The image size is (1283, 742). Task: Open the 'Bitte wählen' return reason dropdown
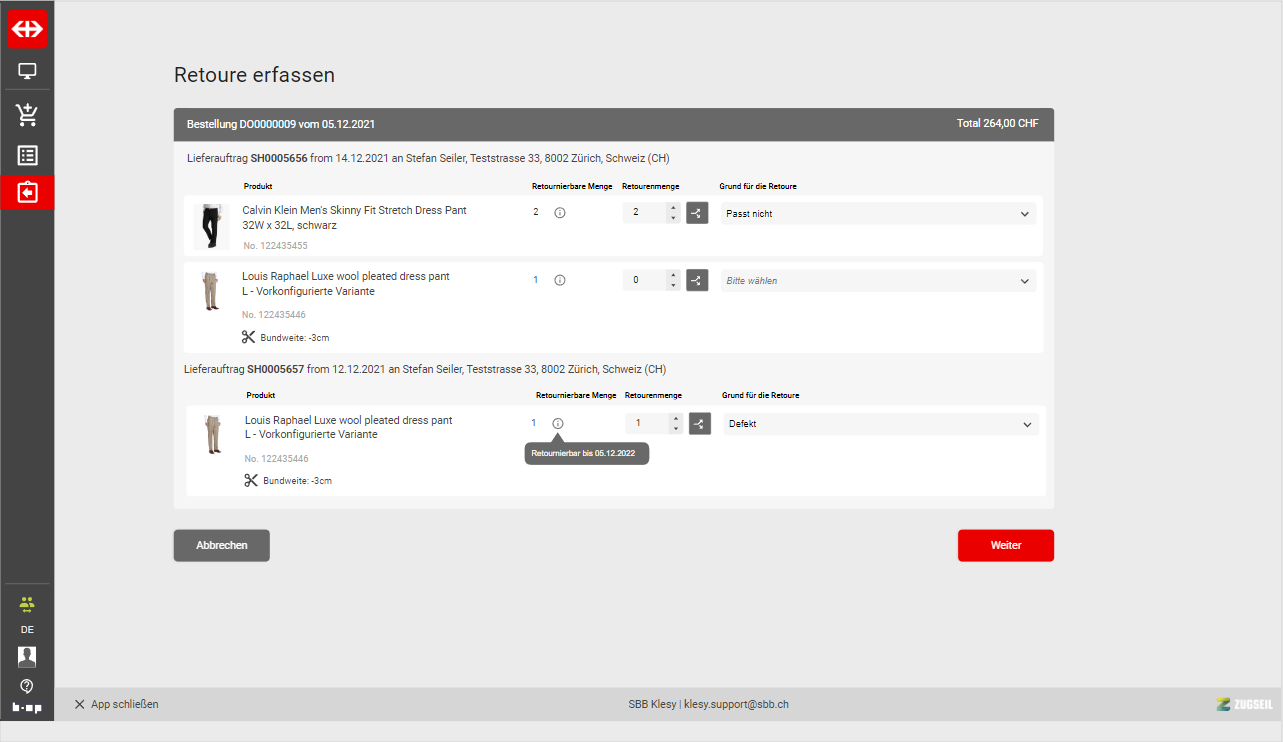click(878, 281)
